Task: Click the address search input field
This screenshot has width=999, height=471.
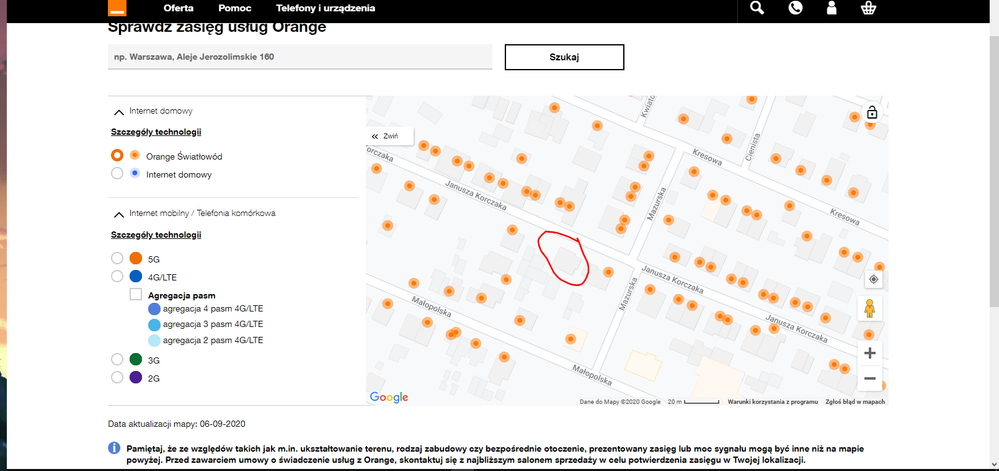Action: tap(300, 57)
